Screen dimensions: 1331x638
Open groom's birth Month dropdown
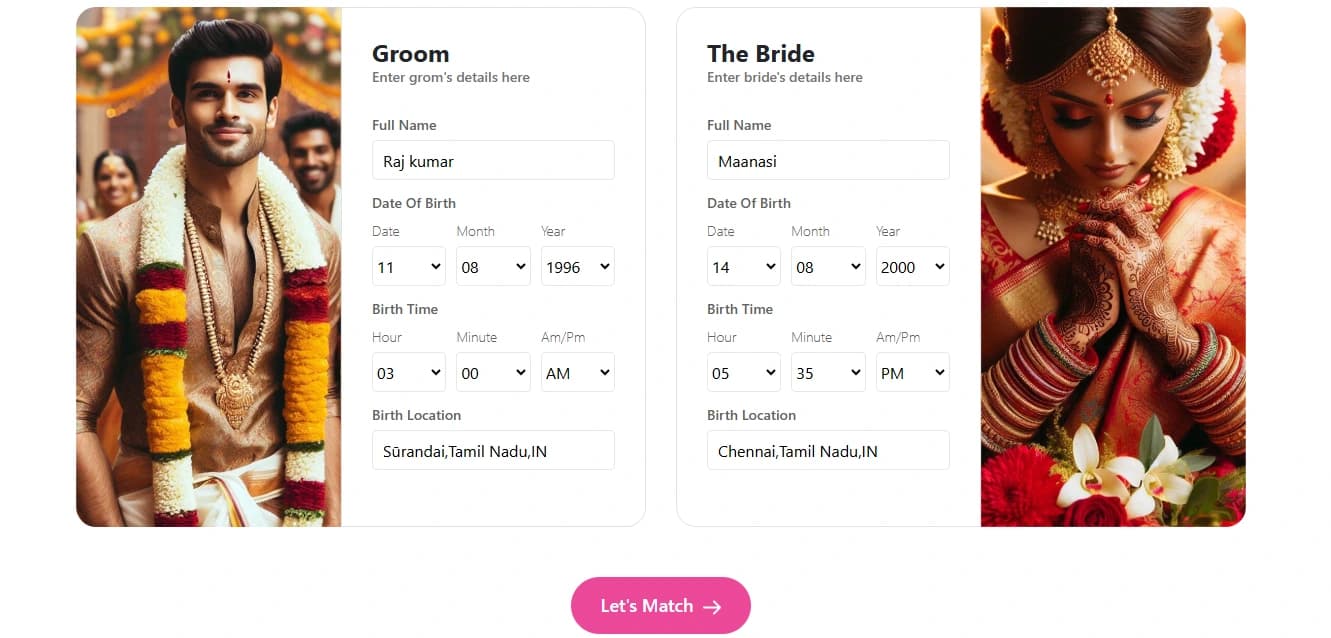coord(493,267)
